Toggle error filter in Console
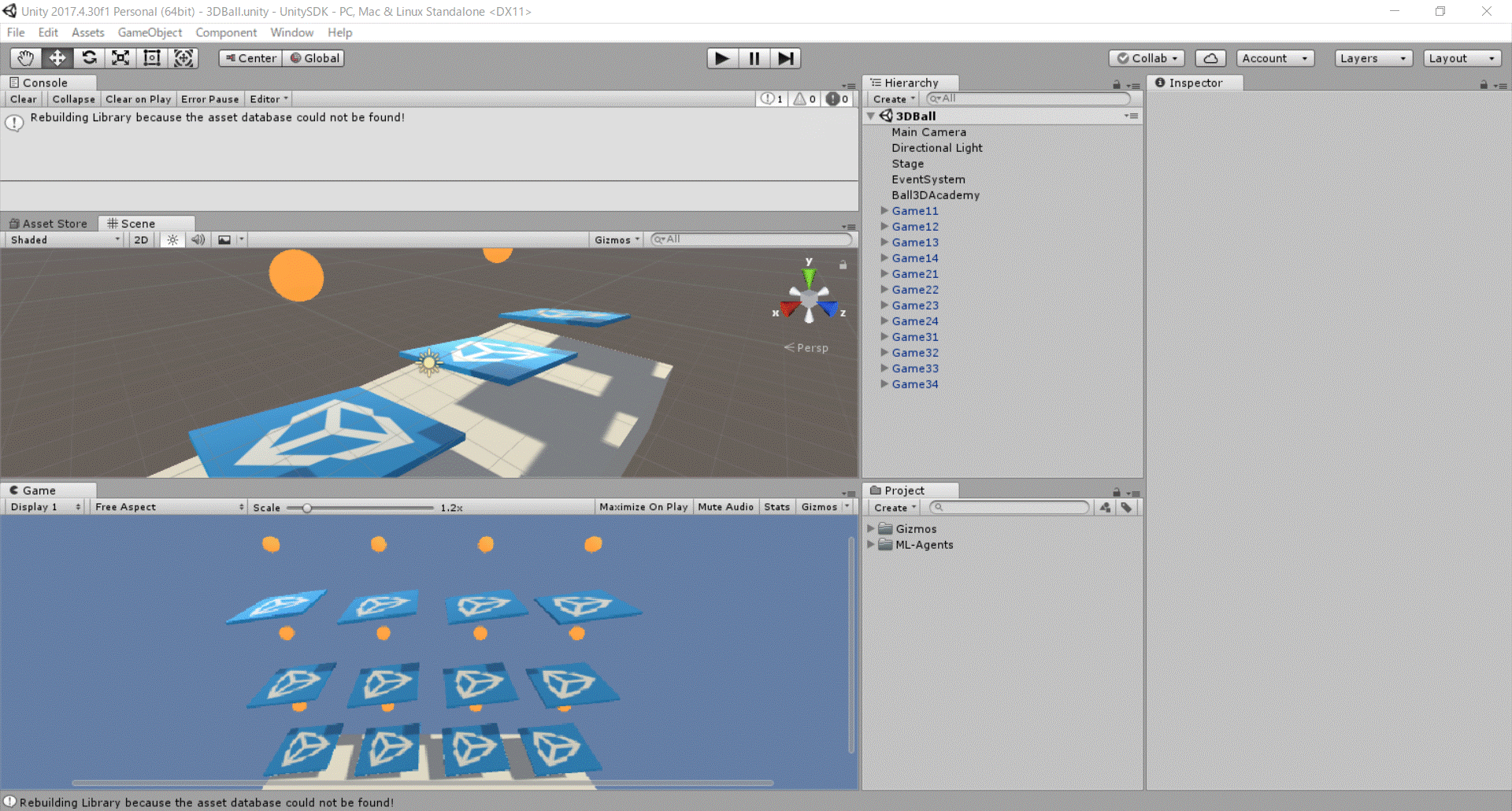Image resolution: width=1512 pixels, height=811 pixels. click(x=836, y=99)
